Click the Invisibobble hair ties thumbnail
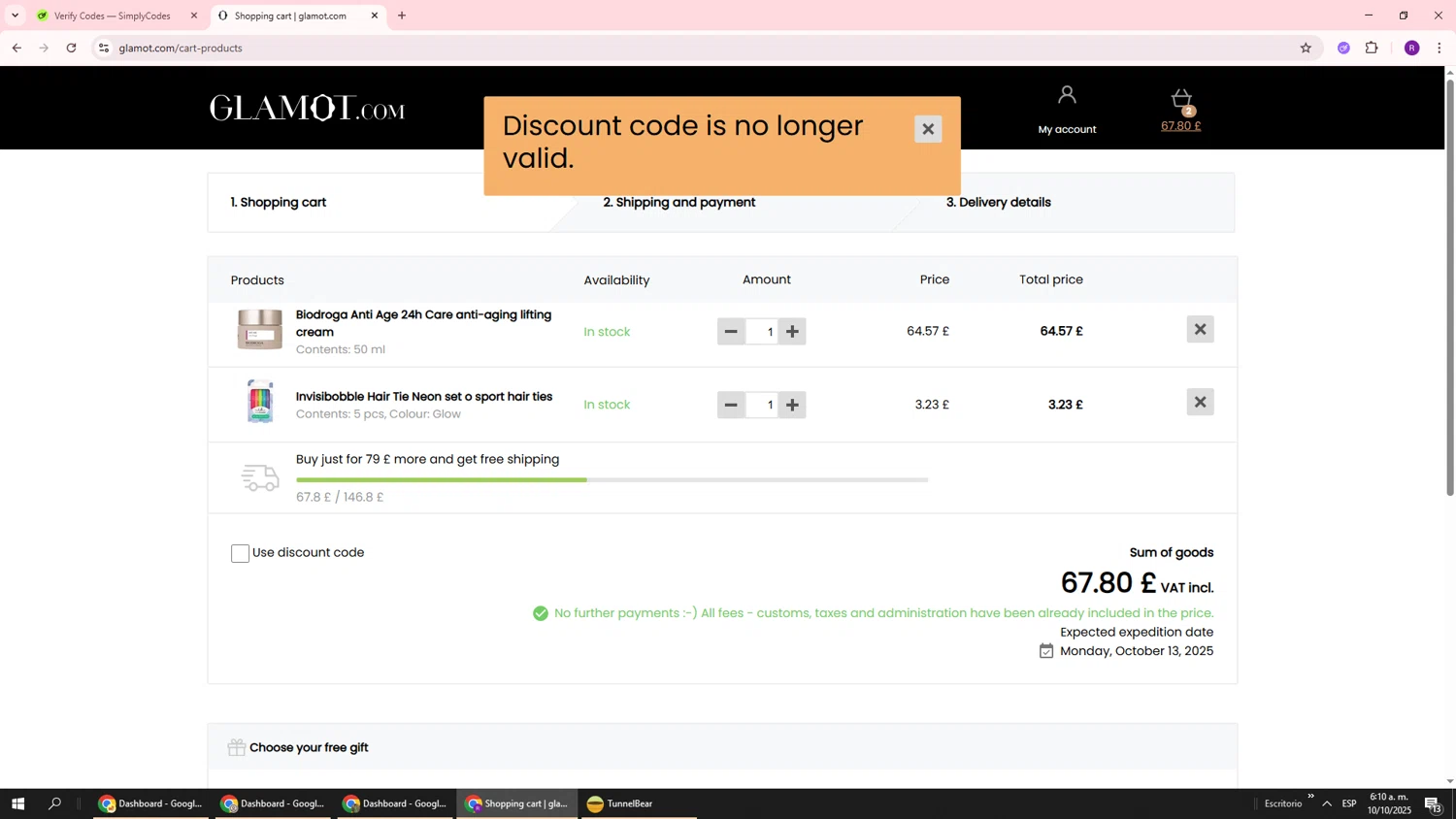1456x819 pixels. click(260, 401)
